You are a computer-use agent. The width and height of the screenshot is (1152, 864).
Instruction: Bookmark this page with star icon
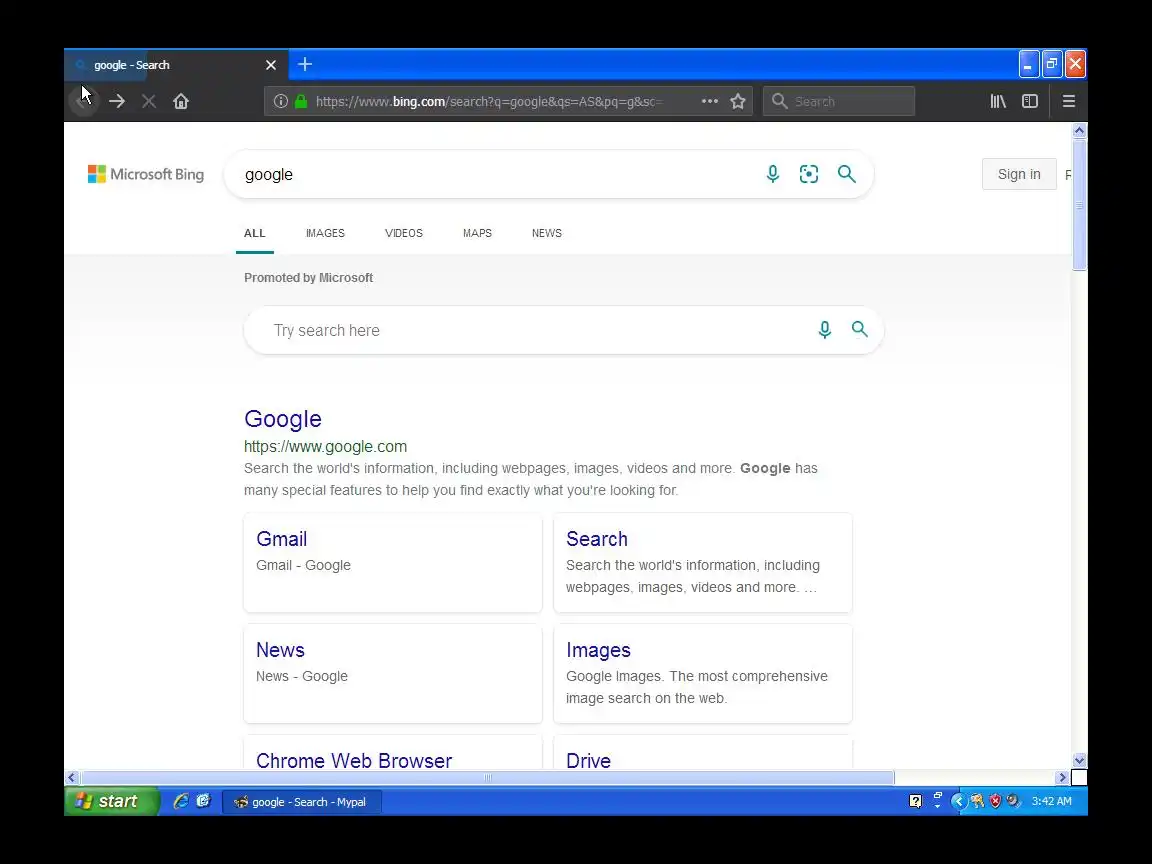[738, 101]
